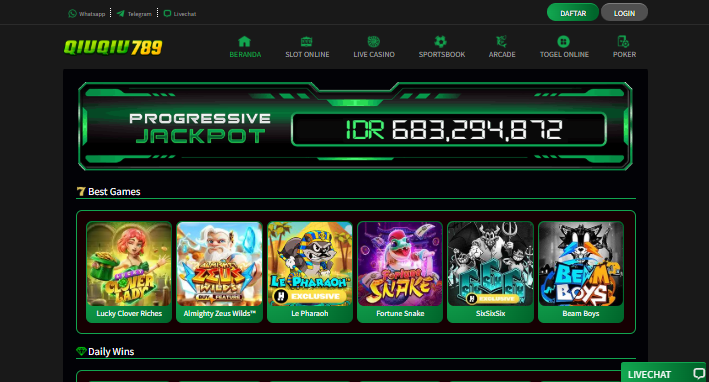Open the Almighty Zeus Wilds game thumbnail
The width and height of the screenshot is (709, 382).
point(219,264)
